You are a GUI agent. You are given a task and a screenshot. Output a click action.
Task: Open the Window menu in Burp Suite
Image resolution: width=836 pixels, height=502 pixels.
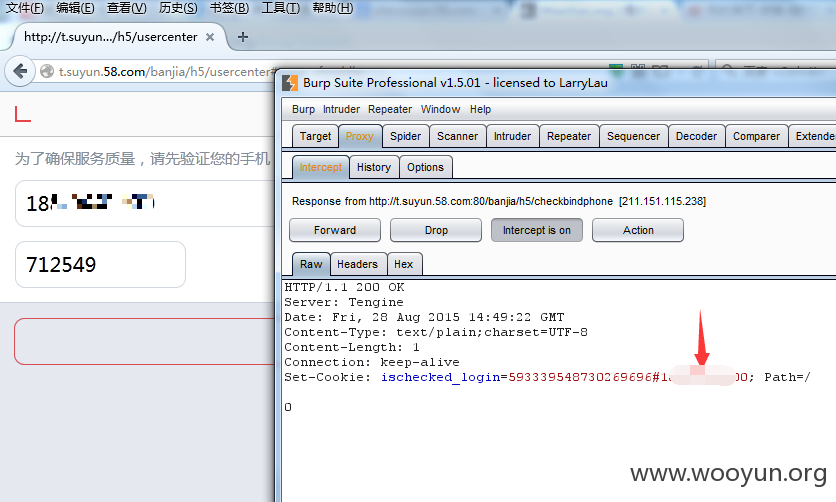440,109
